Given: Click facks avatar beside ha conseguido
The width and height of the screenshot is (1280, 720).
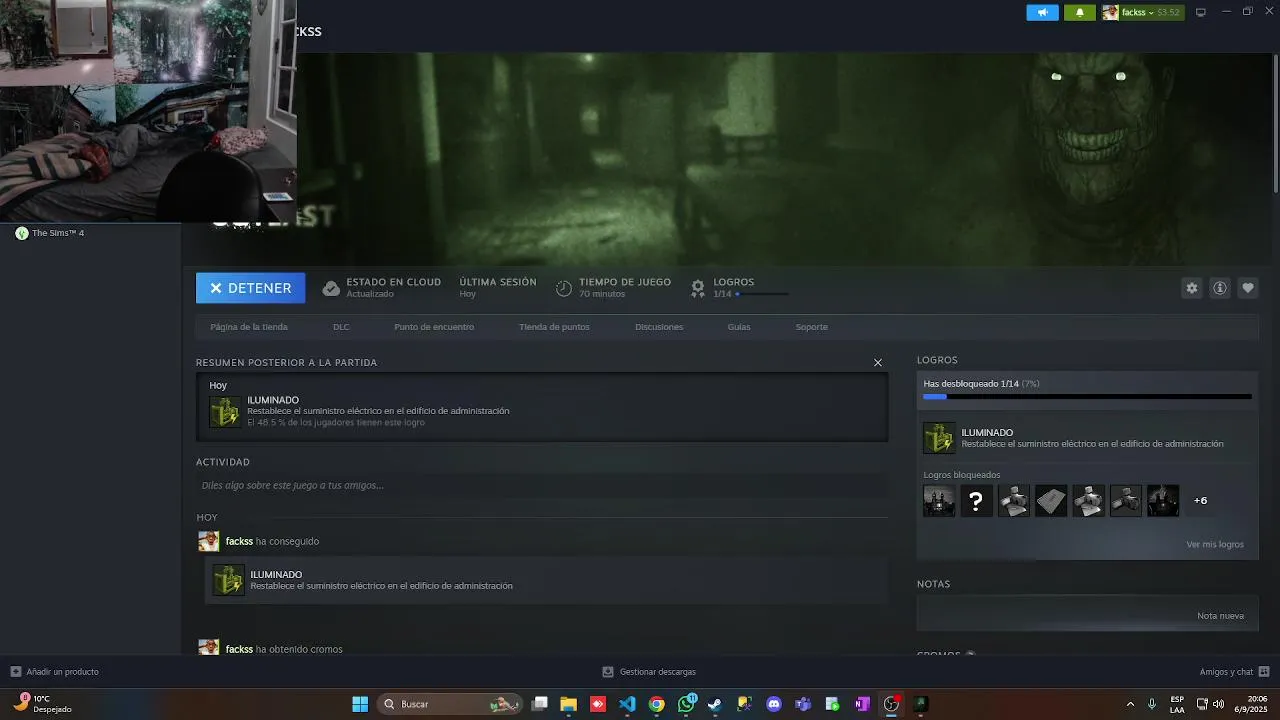Looking at the screenshot, I should 208,541.
